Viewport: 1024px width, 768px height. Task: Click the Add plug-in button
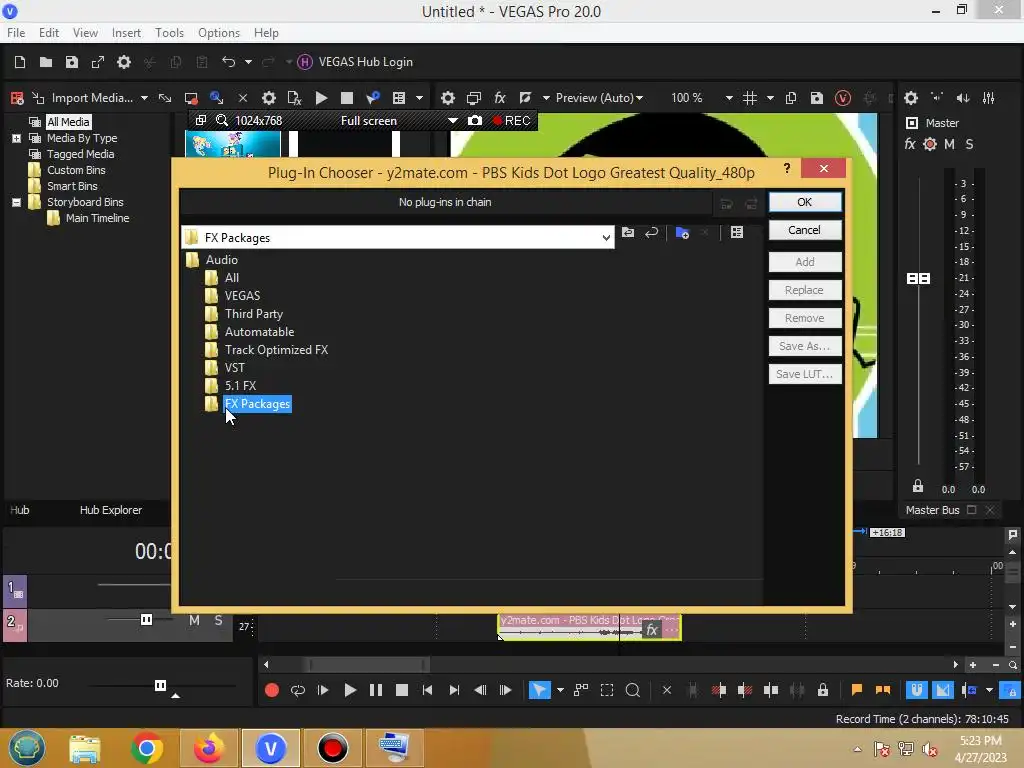[x=805, y=262]
